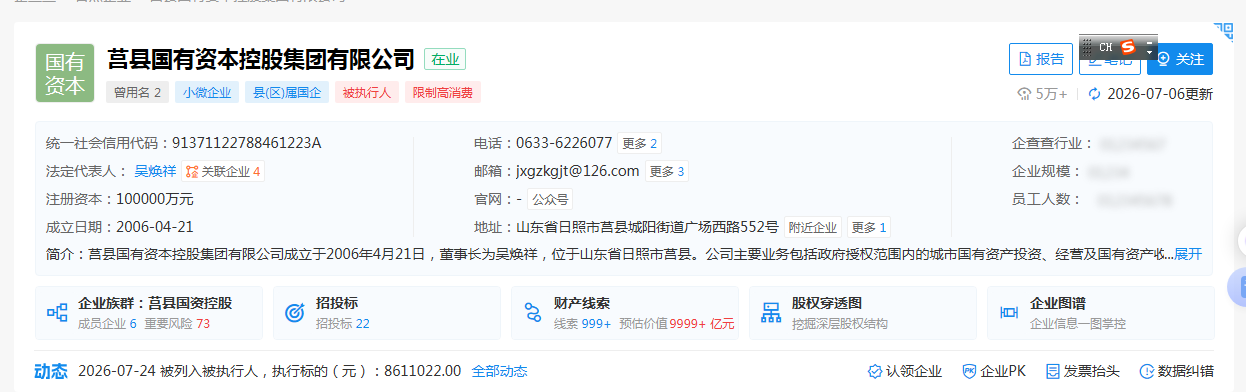The height and width of the screenshot is (392, 1246).
Task: Click 发票抬头 link text
Action: (x=1091, y=371)
